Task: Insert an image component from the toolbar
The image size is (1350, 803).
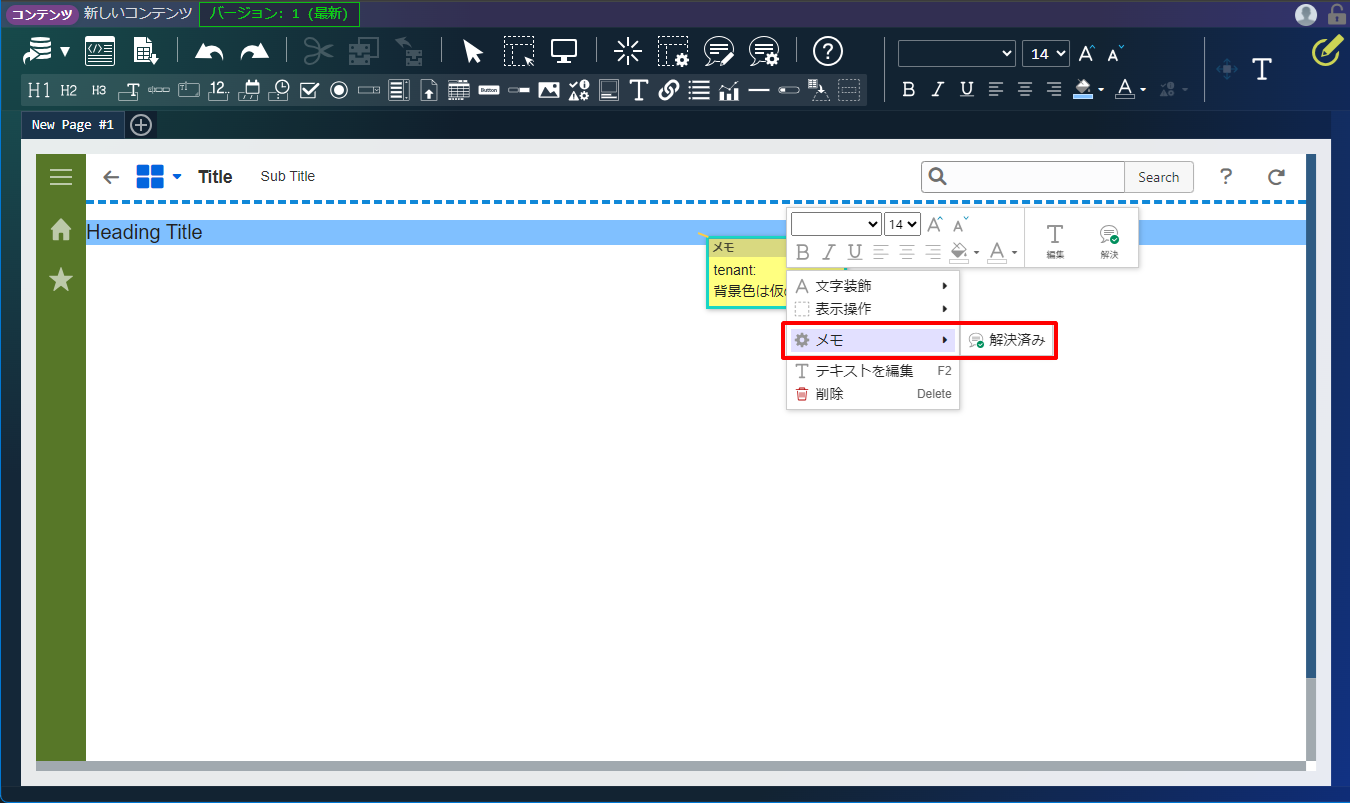Action: tap(548, 90)
